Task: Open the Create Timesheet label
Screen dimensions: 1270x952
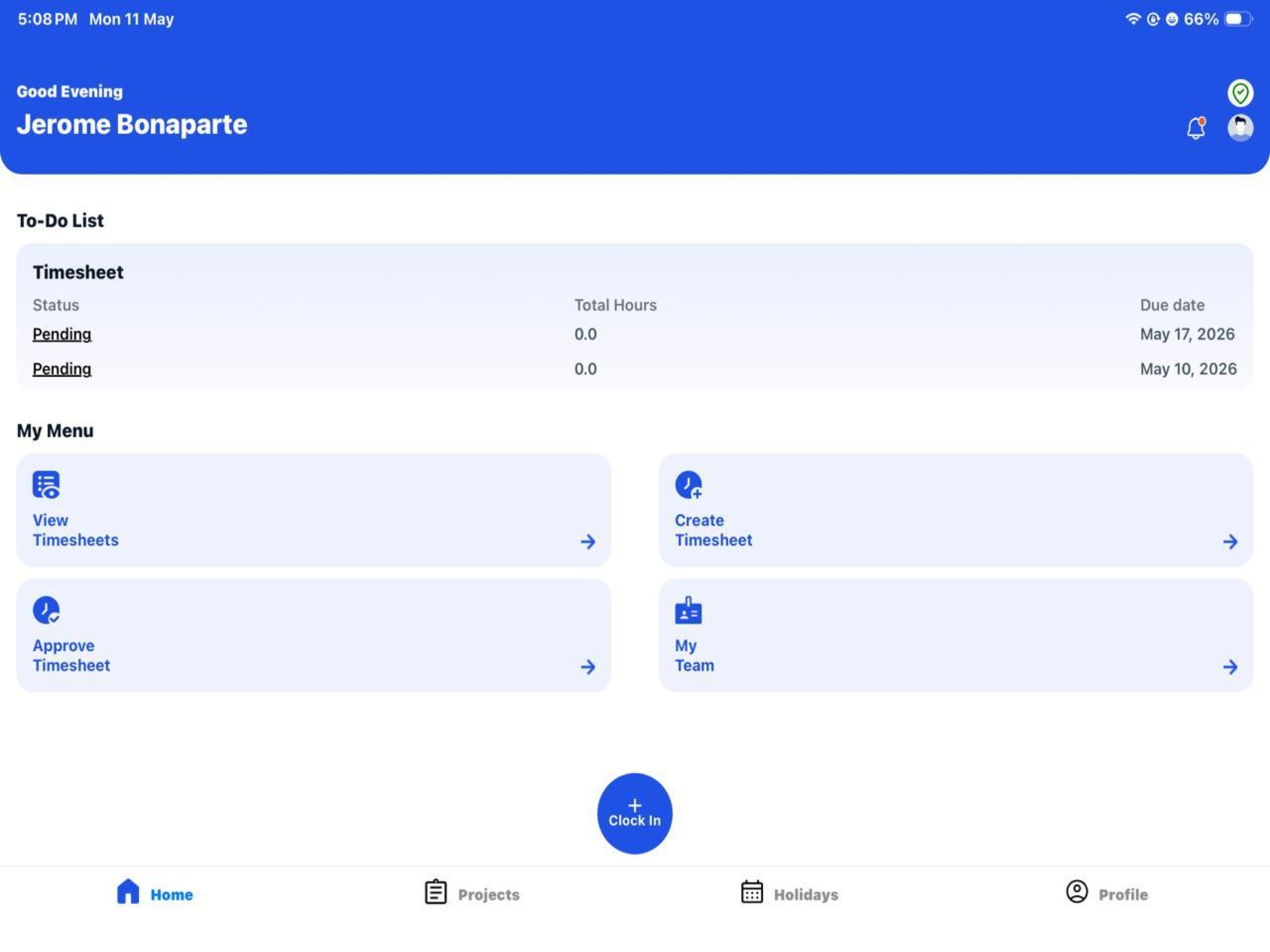Action: (x=713, y=530)
